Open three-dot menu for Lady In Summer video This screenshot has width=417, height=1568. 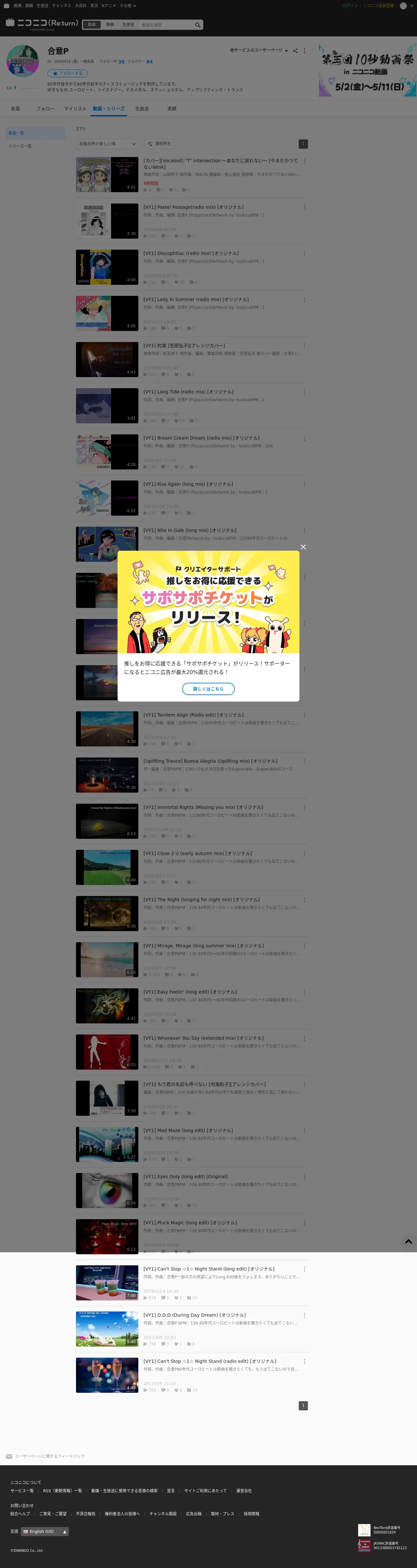(x=305, y=300)
